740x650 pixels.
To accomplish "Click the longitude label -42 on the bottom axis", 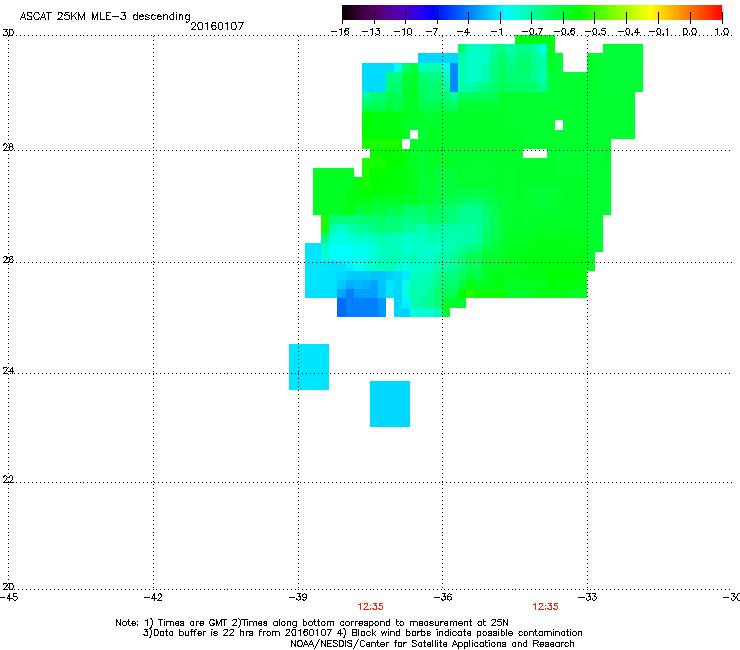I will coord(153,597).
